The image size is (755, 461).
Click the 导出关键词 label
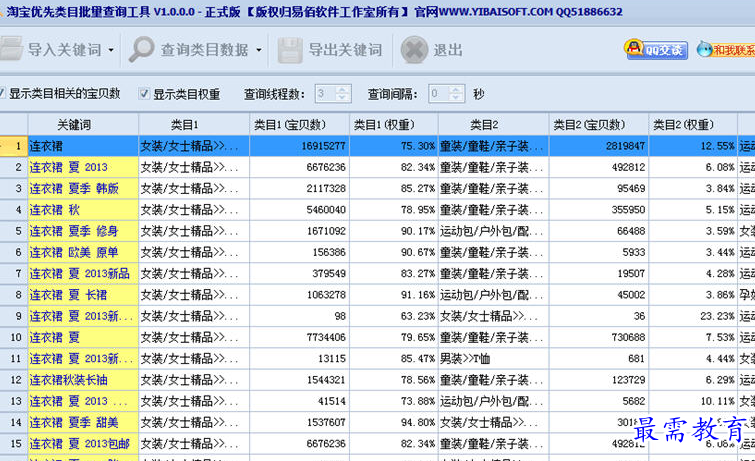tap(345, 50)
